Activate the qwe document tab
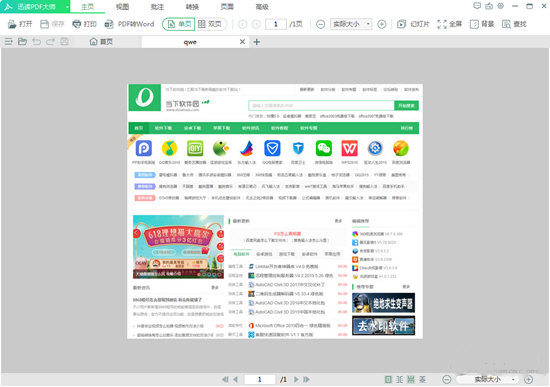Screen dimensions: 550x387 click(190, 42)
